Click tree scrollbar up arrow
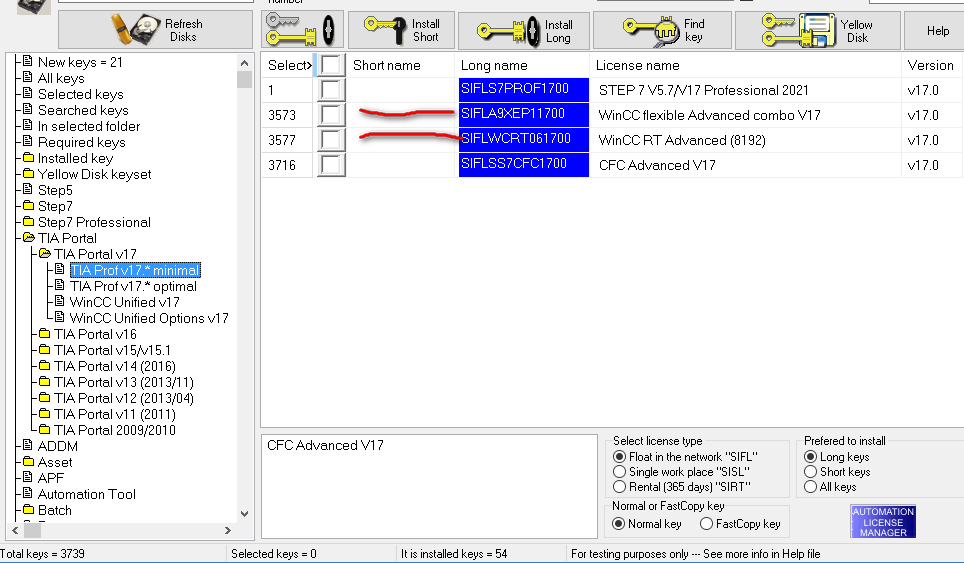 tap(244, 63)
